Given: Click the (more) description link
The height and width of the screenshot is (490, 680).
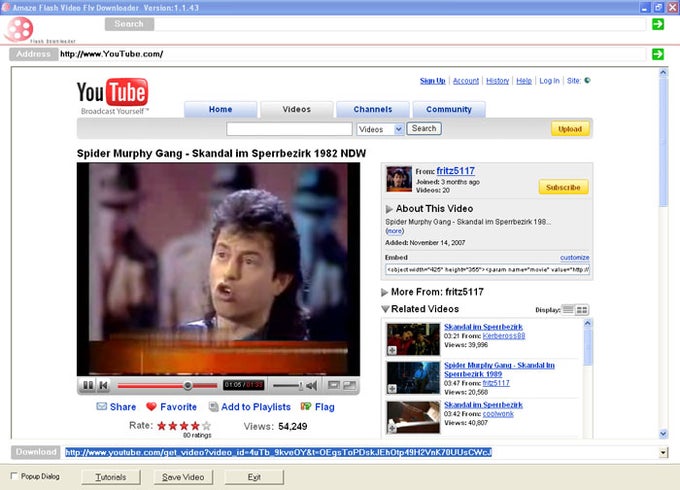Looking at the screenshot, I should coord(395,231).
